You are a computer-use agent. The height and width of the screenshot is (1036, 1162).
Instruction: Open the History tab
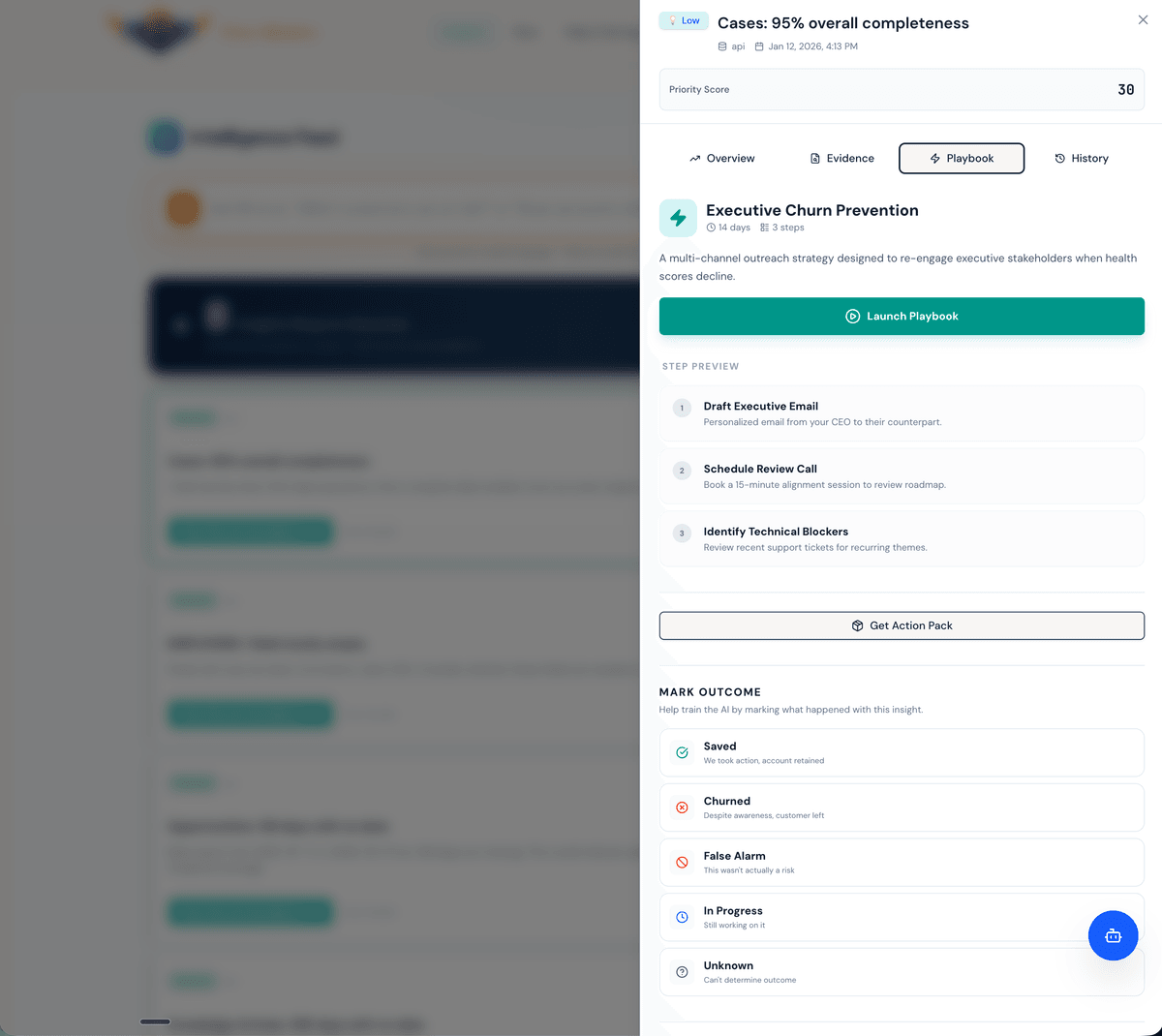tap(1081, 158)
